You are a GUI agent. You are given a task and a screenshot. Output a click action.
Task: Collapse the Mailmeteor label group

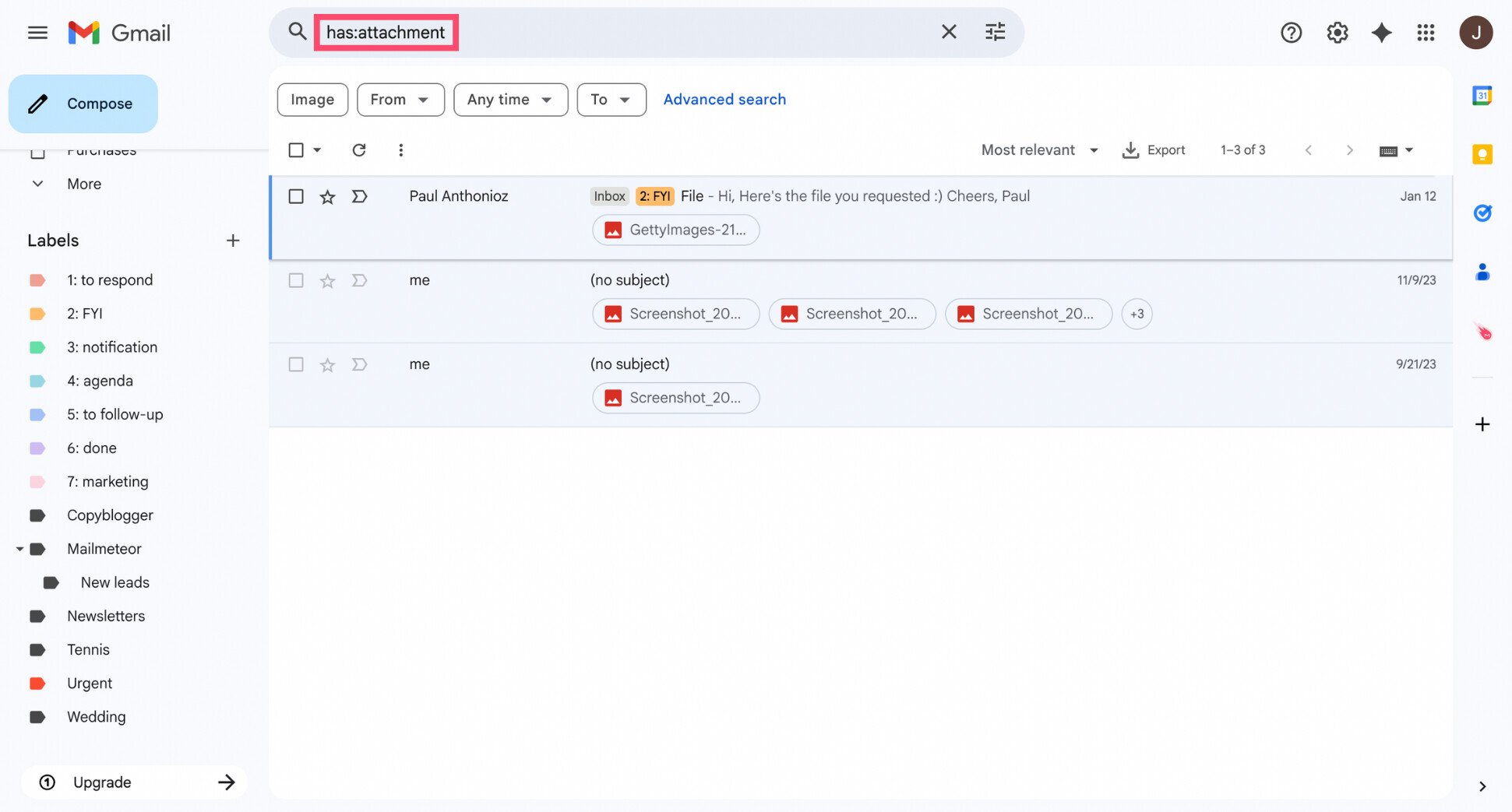point(19,549)
